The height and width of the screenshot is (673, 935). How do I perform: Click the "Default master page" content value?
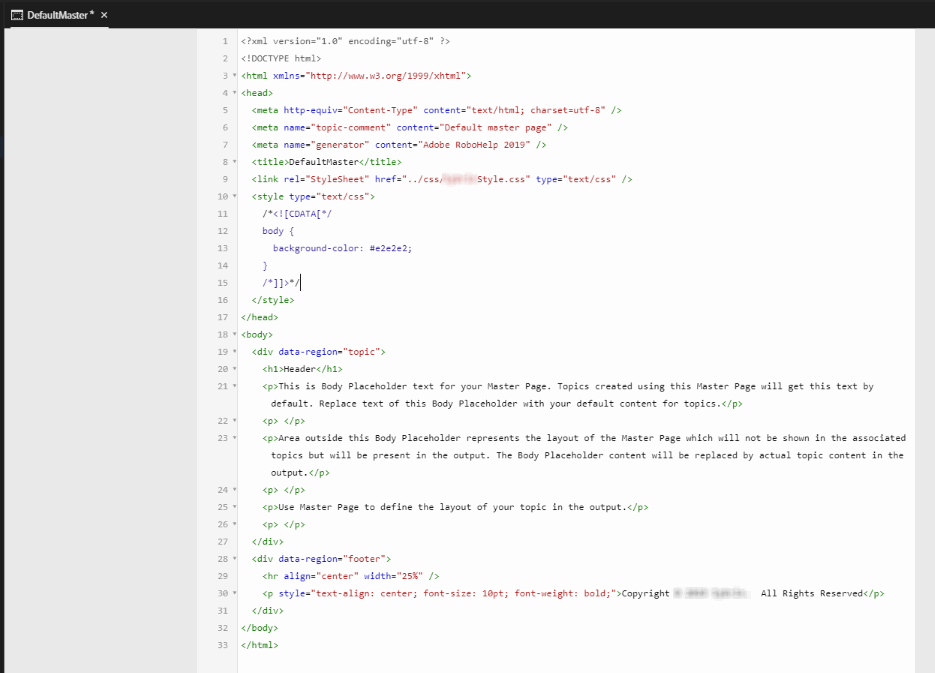[495, 128]
